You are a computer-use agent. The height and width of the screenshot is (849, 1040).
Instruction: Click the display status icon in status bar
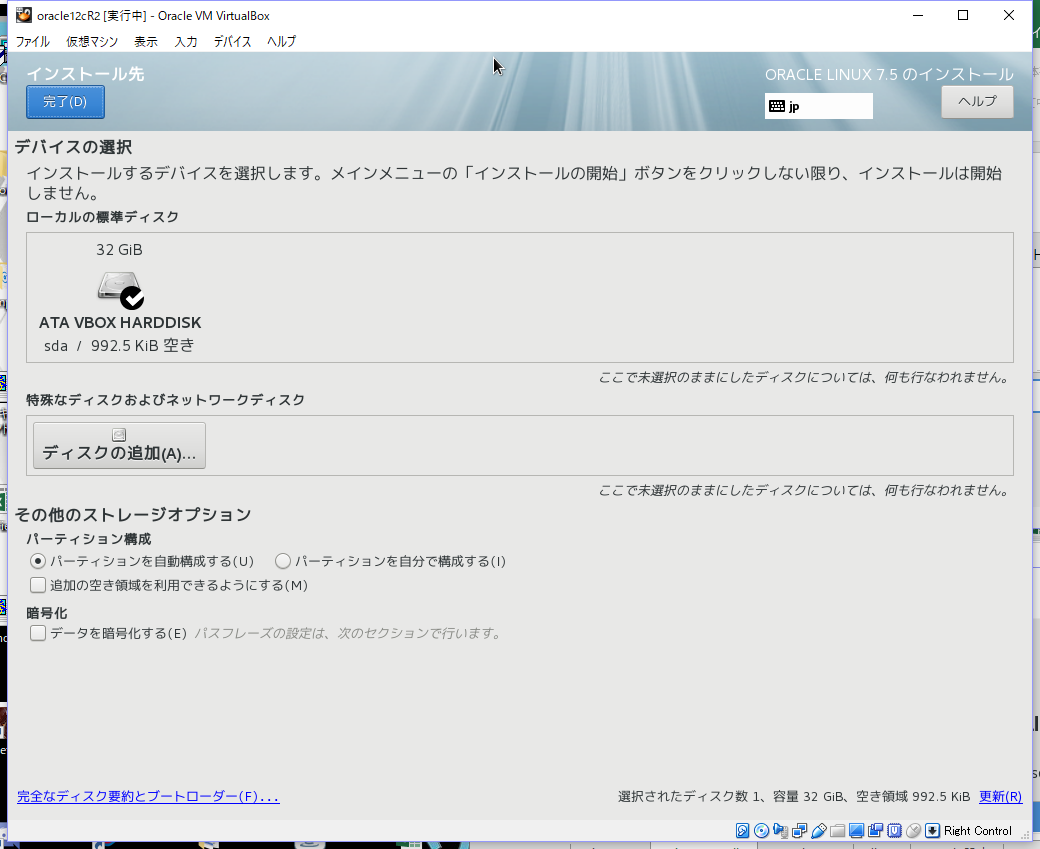[856, 831]
